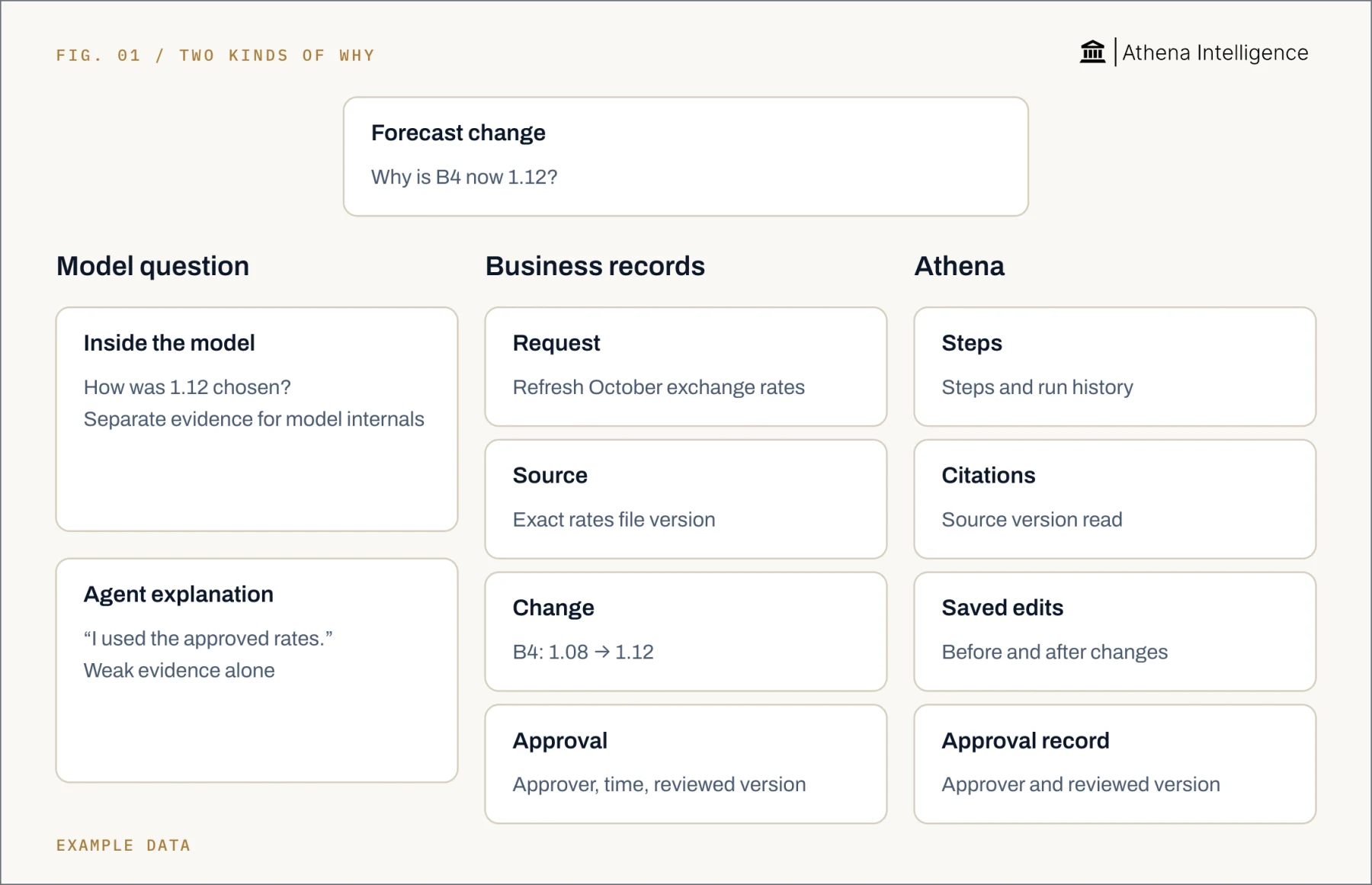Click the 'B4: 1.08 → 1.12' value
The width and height of the screenshot is (1372, 885).
click(x=583, y=653)
